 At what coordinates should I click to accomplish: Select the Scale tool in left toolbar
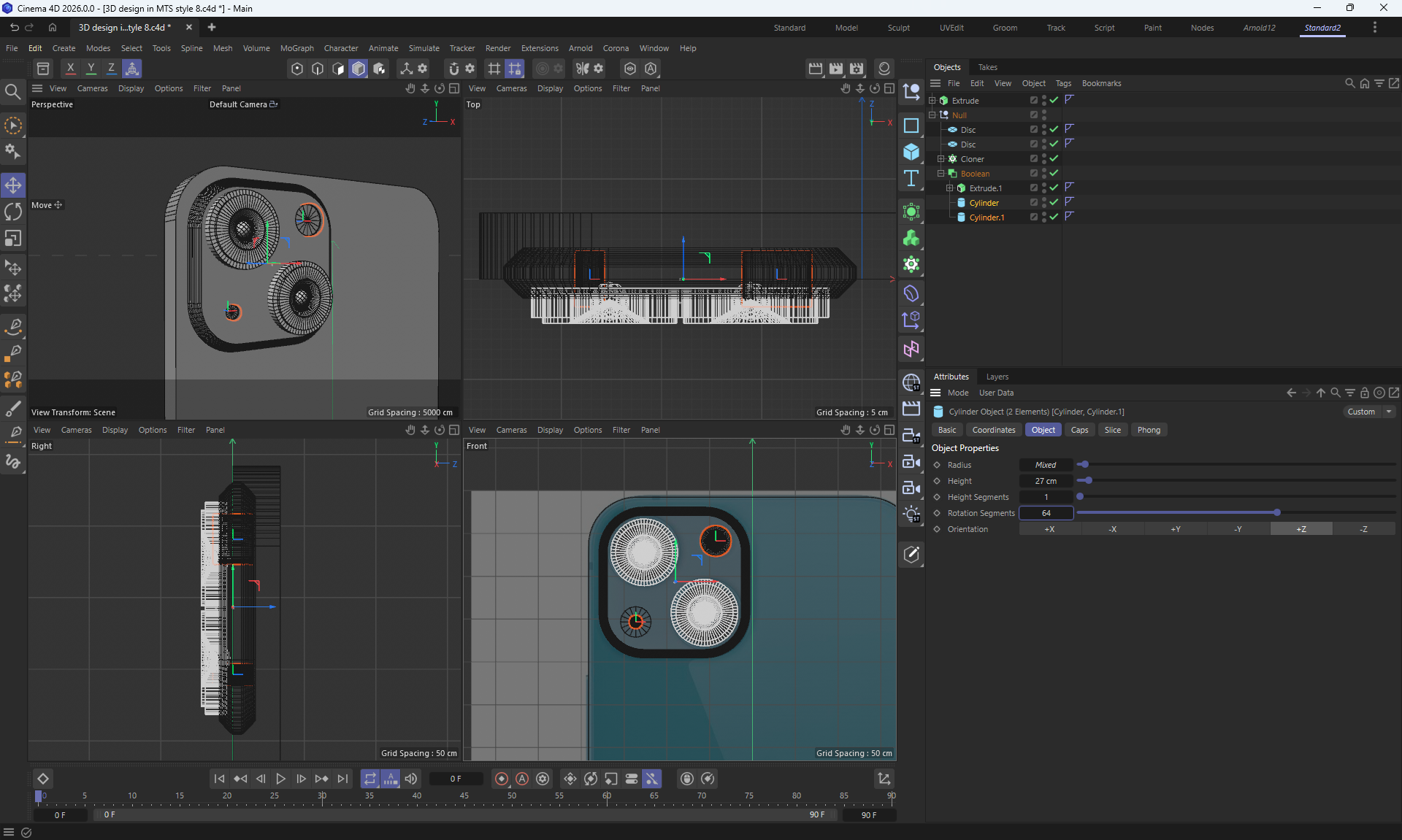[13, 239]
